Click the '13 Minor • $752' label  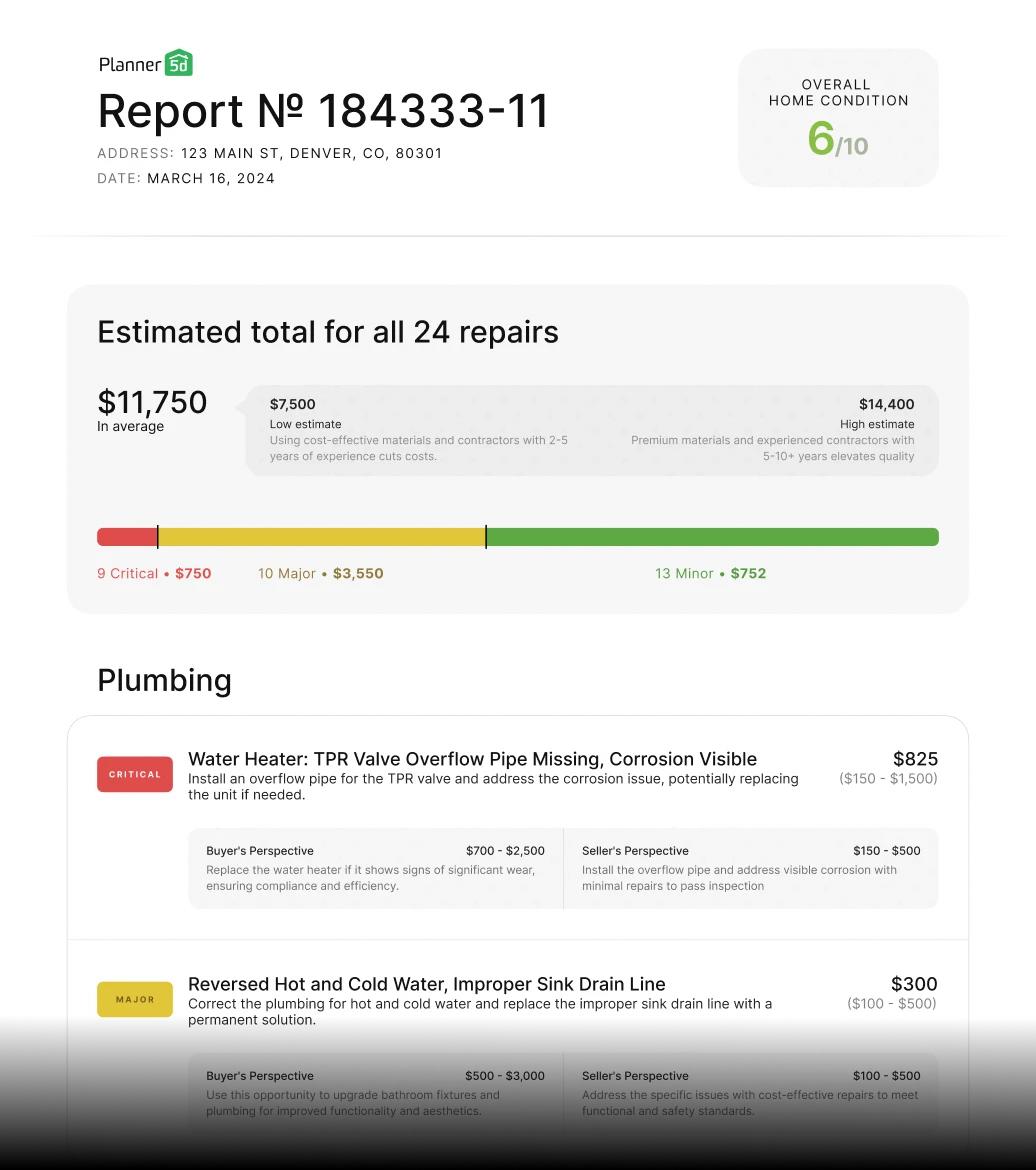[711, 574]
